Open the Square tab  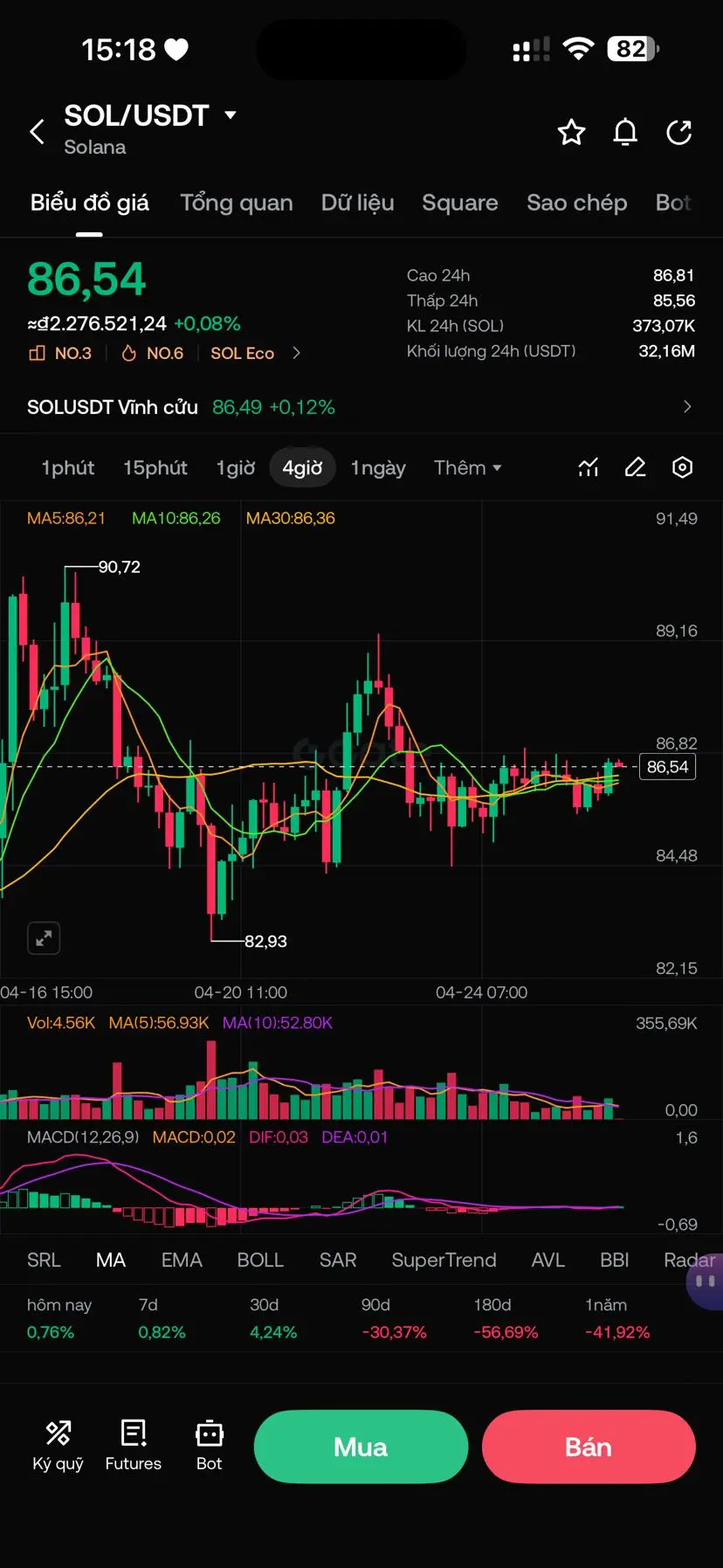pyautogui.click(x=460, y=203)
